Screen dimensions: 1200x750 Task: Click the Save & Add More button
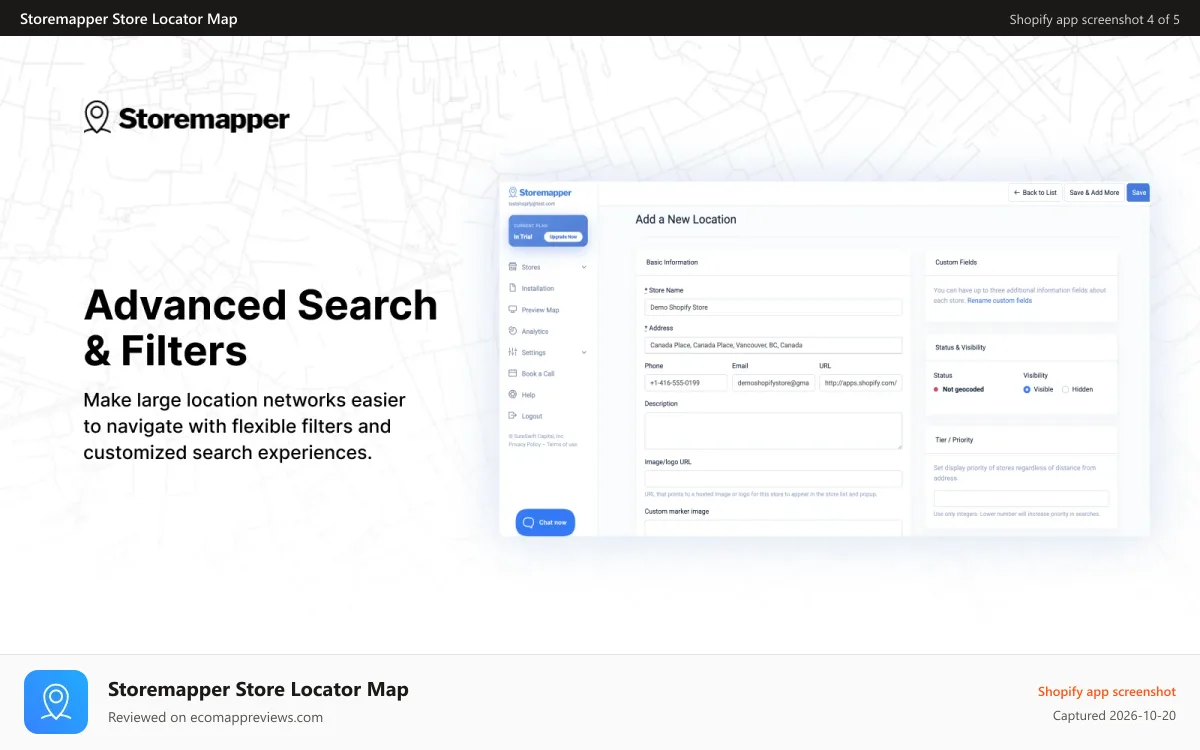pos(1094,192)
